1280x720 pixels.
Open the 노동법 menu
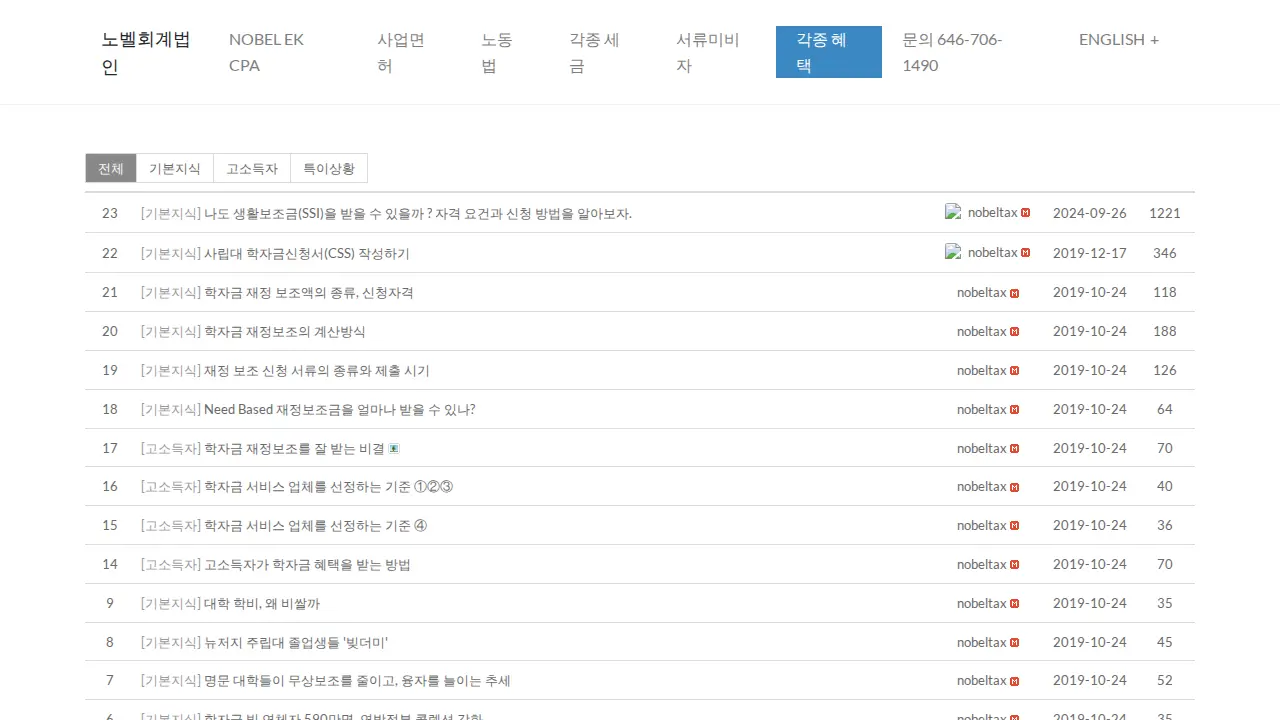(x=505, y=52)
